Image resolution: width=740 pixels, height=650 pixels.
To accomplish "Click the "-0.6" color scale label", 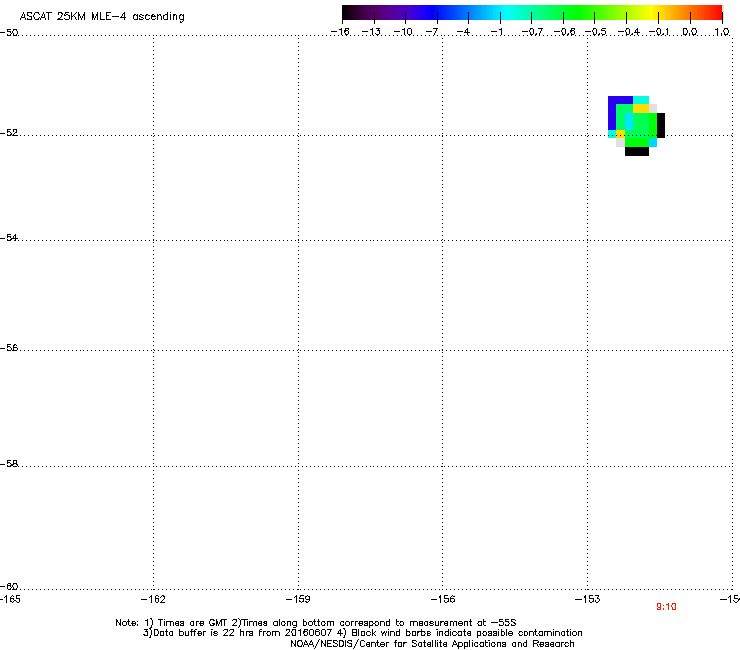I will pos(564,32).
